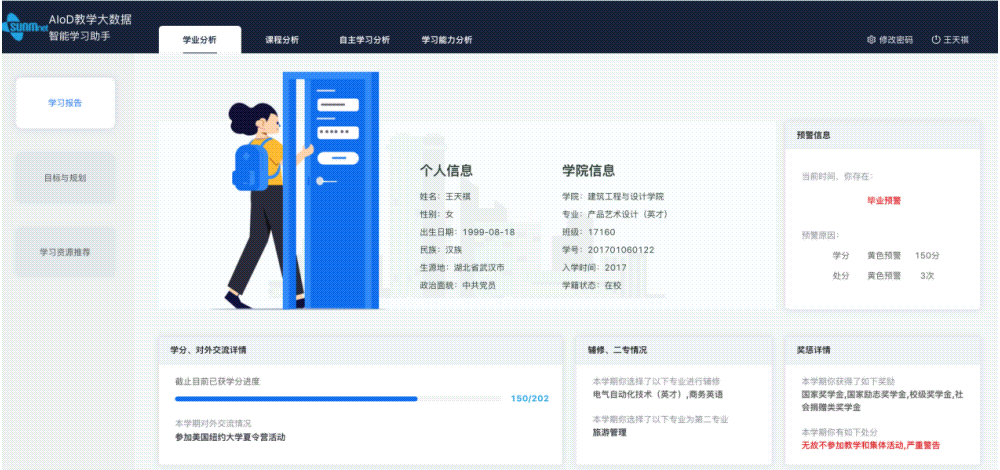The height and width of the screenshot is (470, 1000).
Task: Click the 学分、对外交流详情 panel header
Action: [x=209, y=350]
